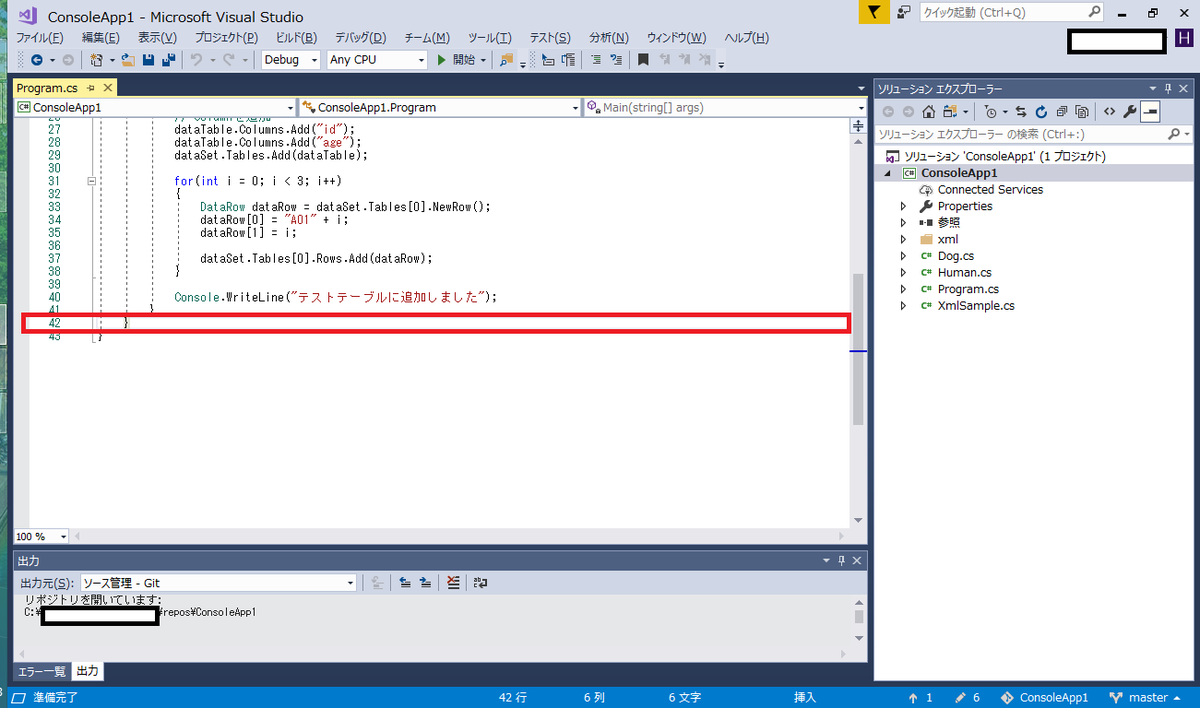Comment out selected lines icon
The width and height of the screenshot is (1200, 708).
pyautogui.click(x=596, y=60)
